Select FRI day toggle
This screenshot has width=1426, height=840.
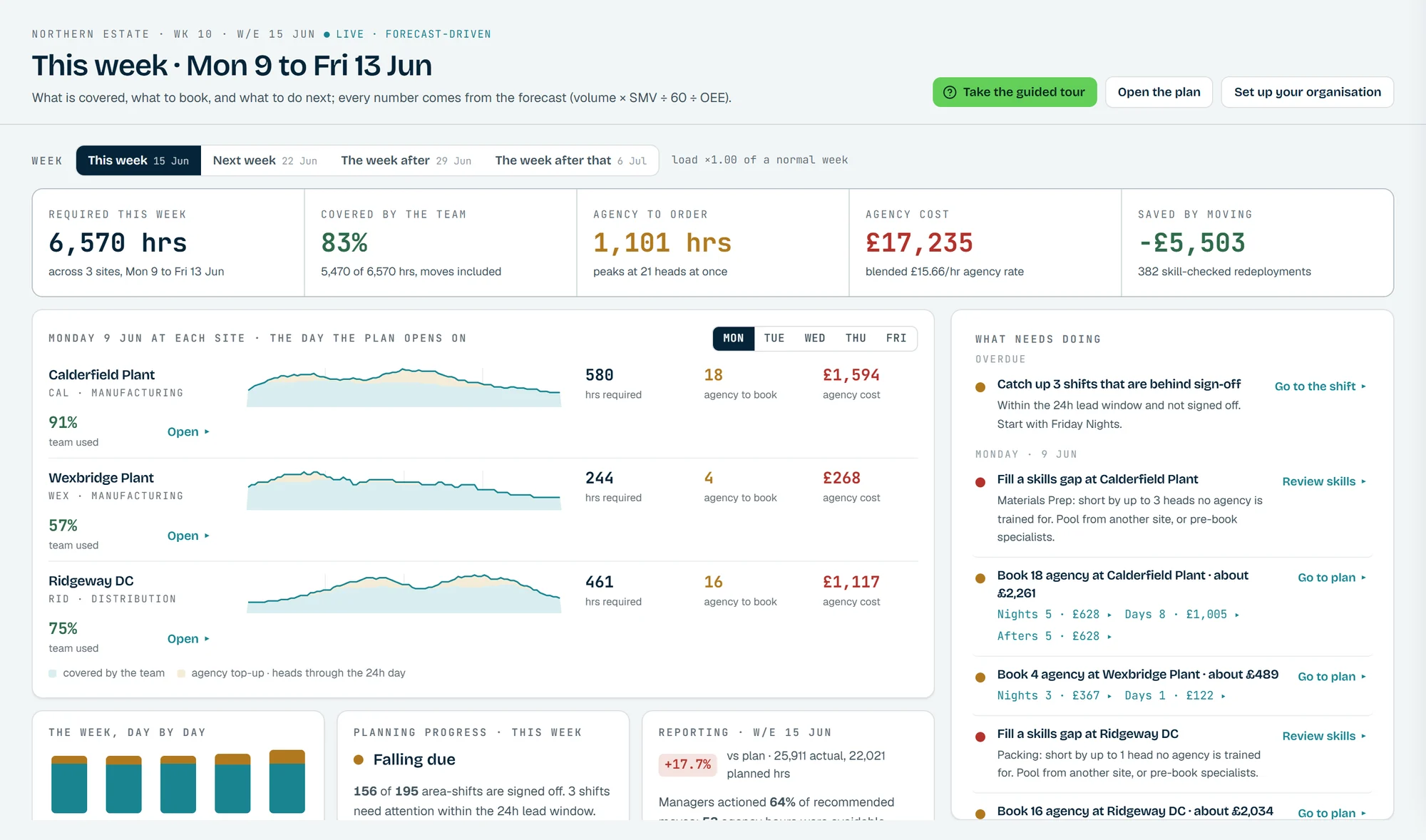(896, 338)
